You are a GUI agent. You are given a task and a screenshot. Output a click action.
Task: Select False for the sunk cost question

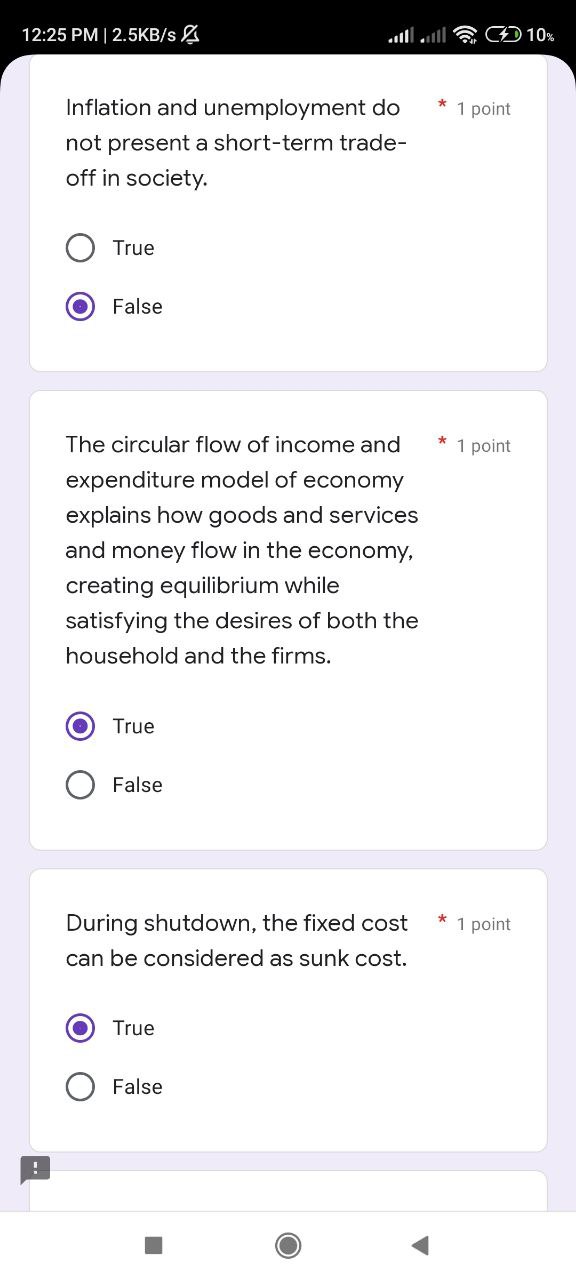(80, 1086)
